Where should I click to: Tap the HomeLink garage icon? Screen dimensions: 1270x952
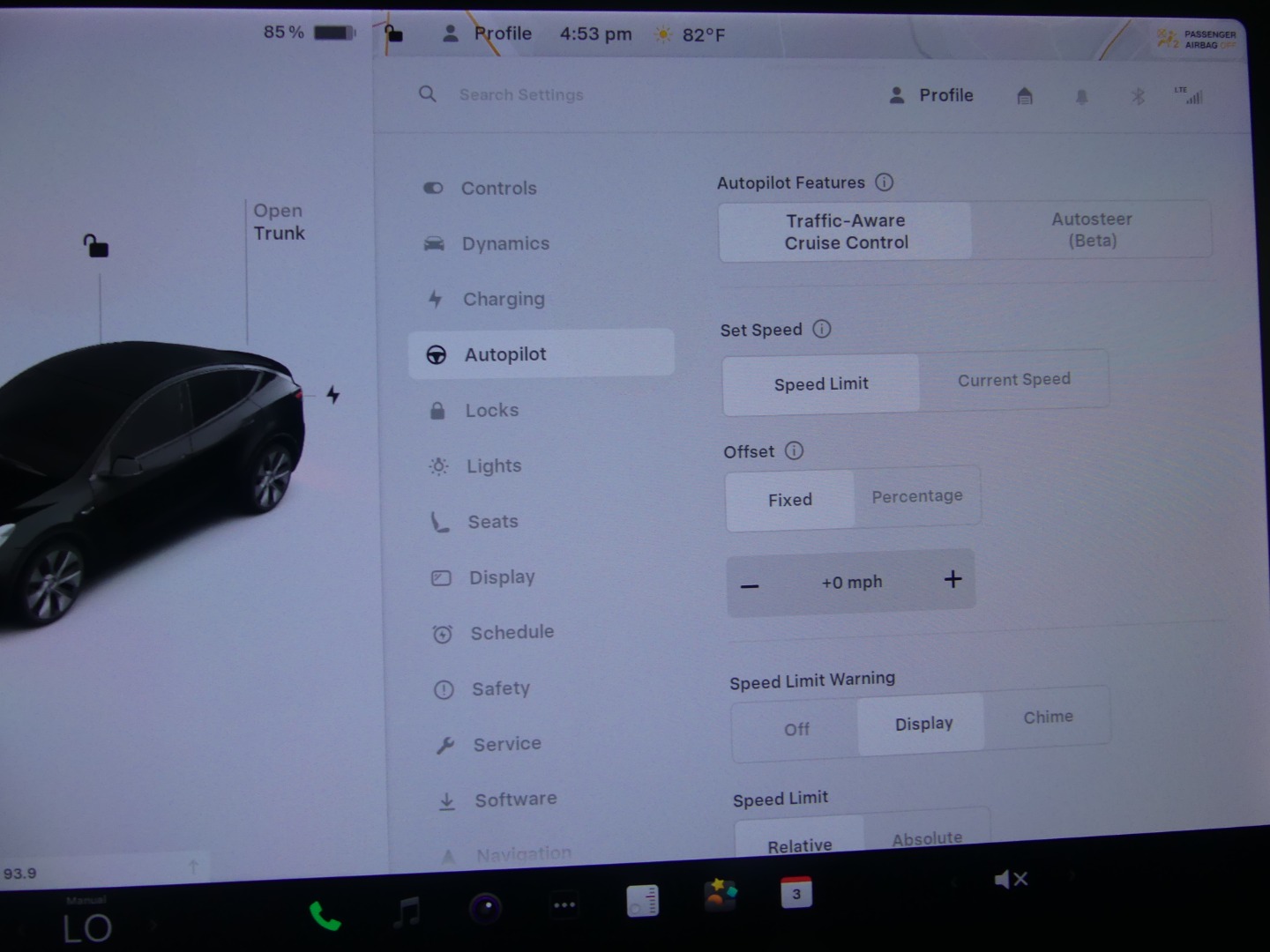coord(1024,95)
